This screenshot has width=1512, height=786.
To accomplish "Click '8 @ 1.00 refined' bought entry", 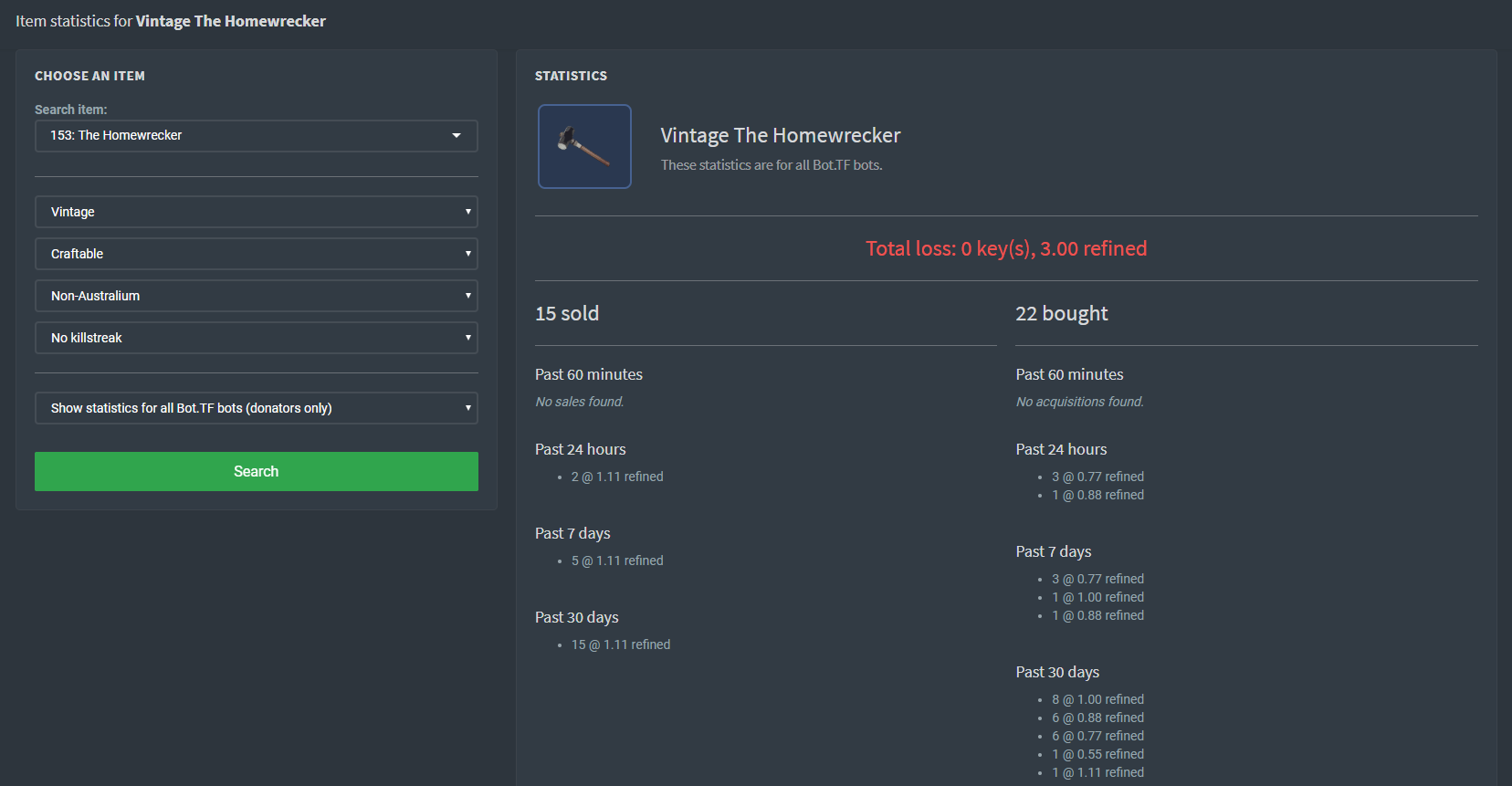I will tap(1097, 699).
